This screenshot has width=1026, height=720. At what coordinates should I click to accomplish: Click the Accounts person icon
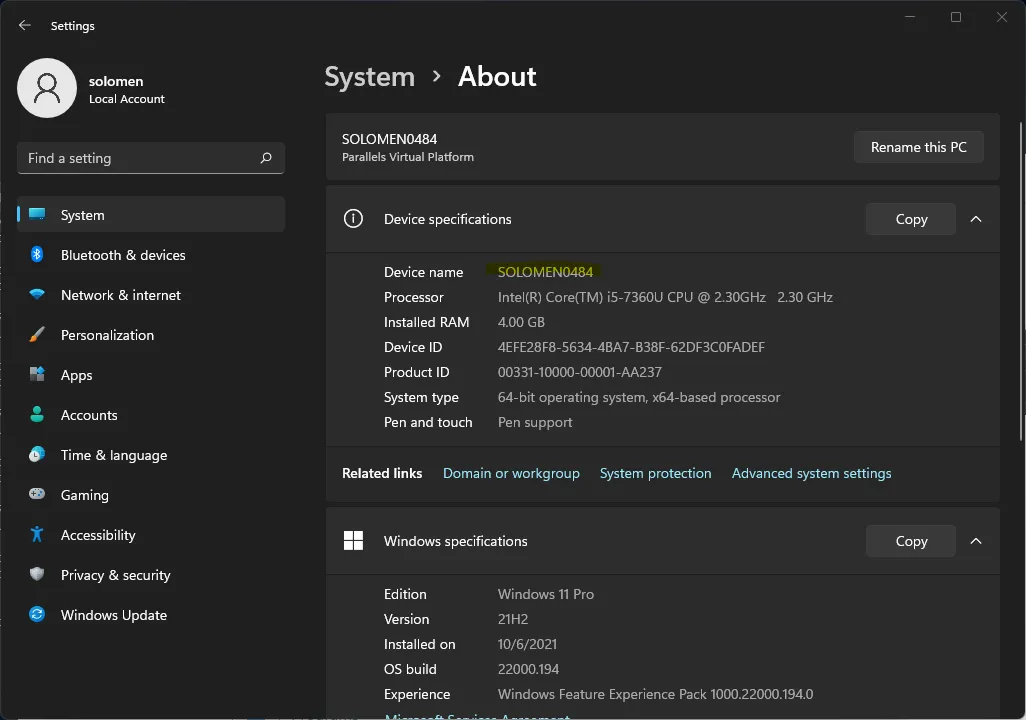coord(37,414)
